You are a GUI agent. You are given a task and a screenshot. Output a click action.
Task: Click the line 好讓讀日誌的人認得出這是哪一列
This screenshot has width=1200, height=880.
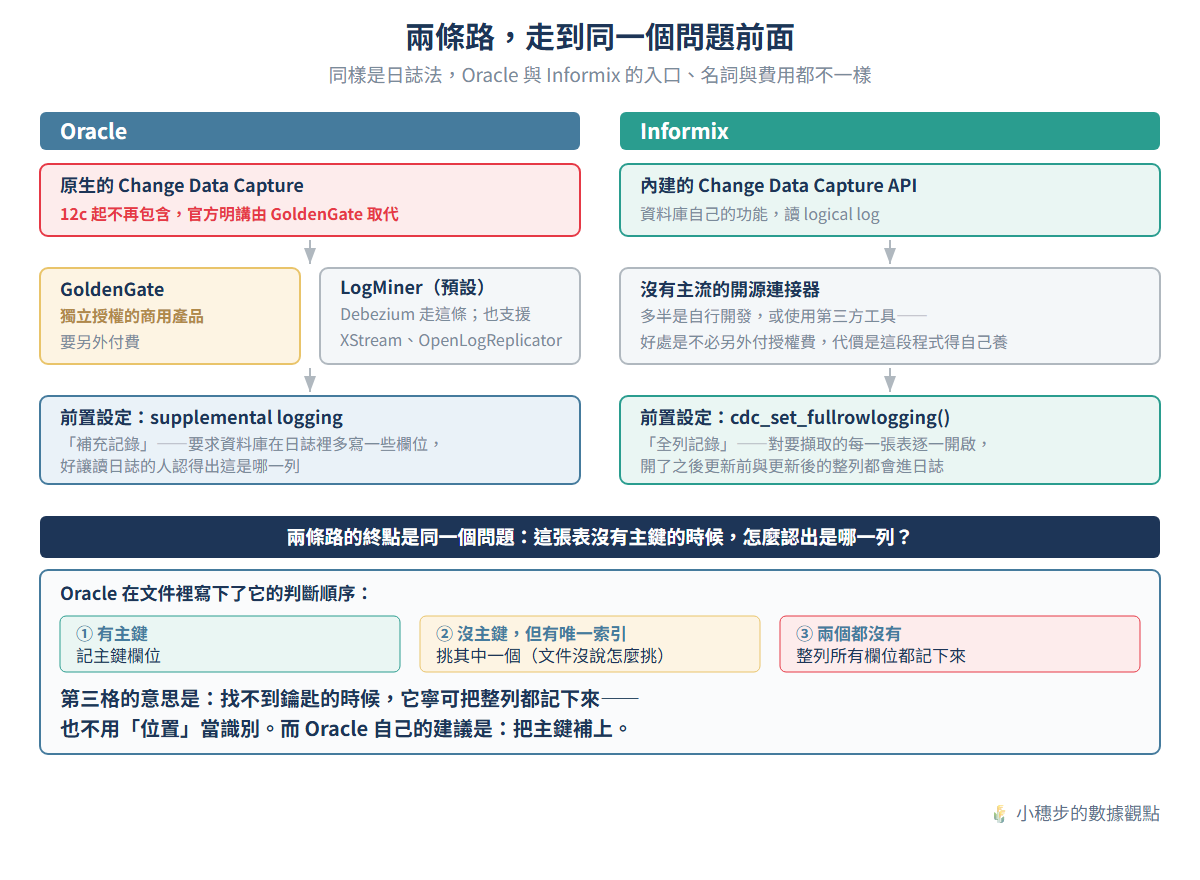(x=180, y=467)
